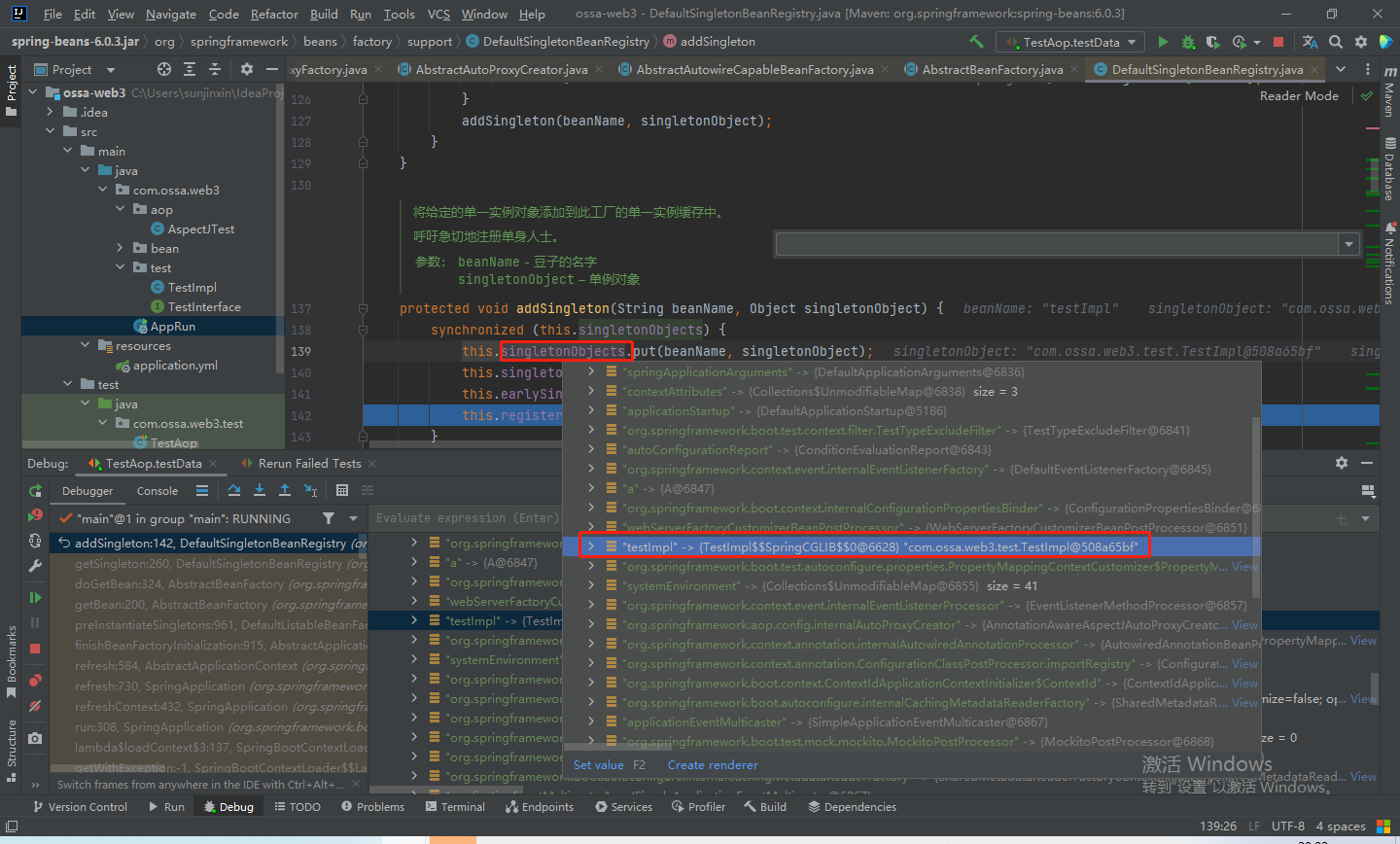Toggle the Notifications side tool button

click(1388, 264)
